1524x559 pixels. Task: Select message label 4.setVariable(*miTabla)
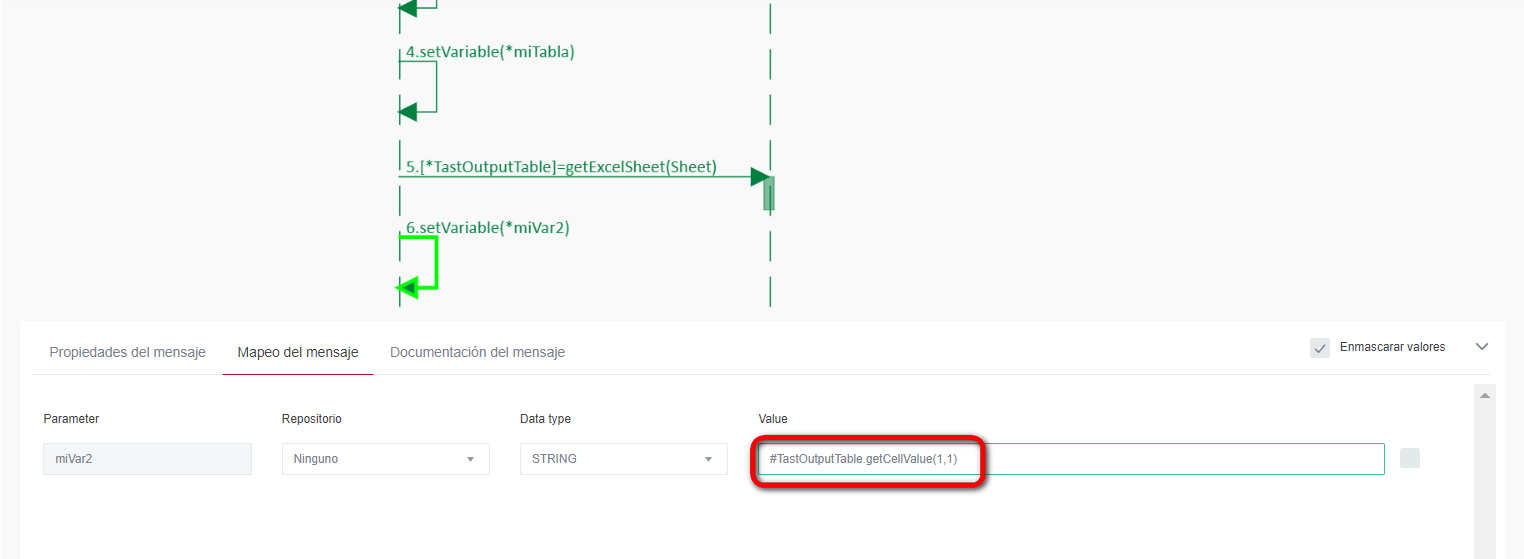tap(490, 52)
